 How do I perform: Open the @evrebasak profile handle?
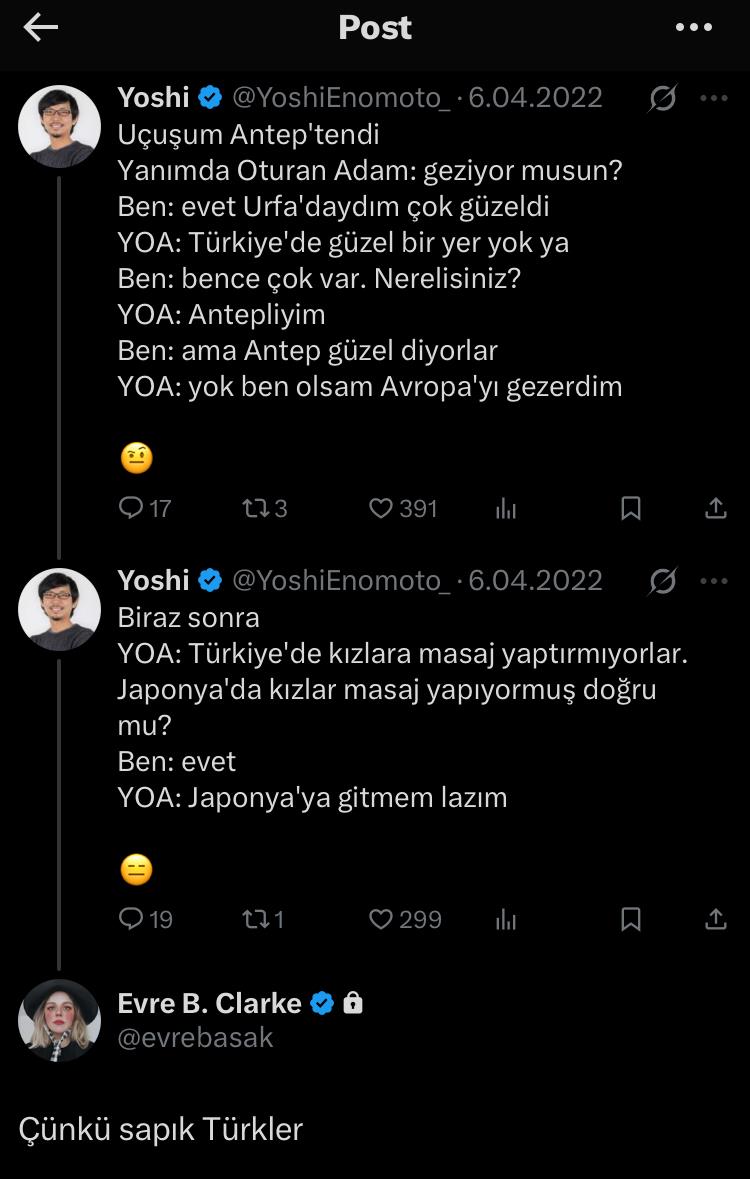tap(195, 1037)
